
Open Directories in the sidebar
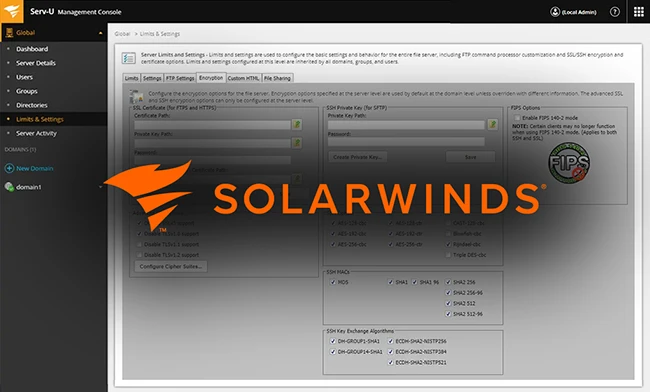tap(32, 105)
